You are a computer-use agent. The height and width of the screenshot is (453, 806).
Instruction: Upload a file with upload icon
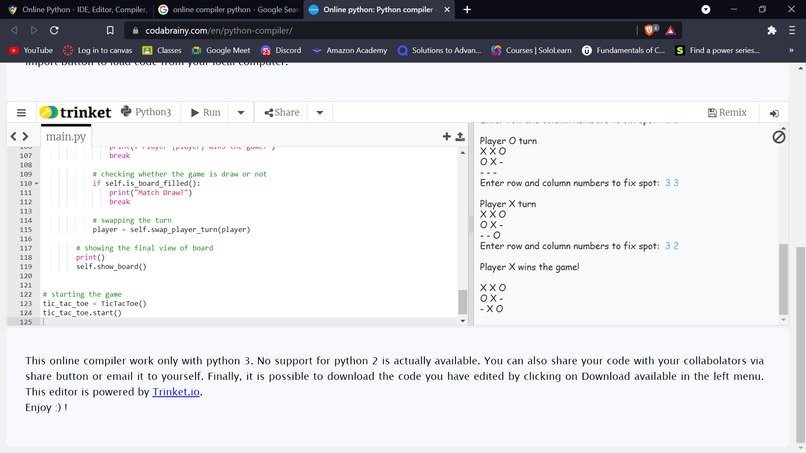pos(460,136)
